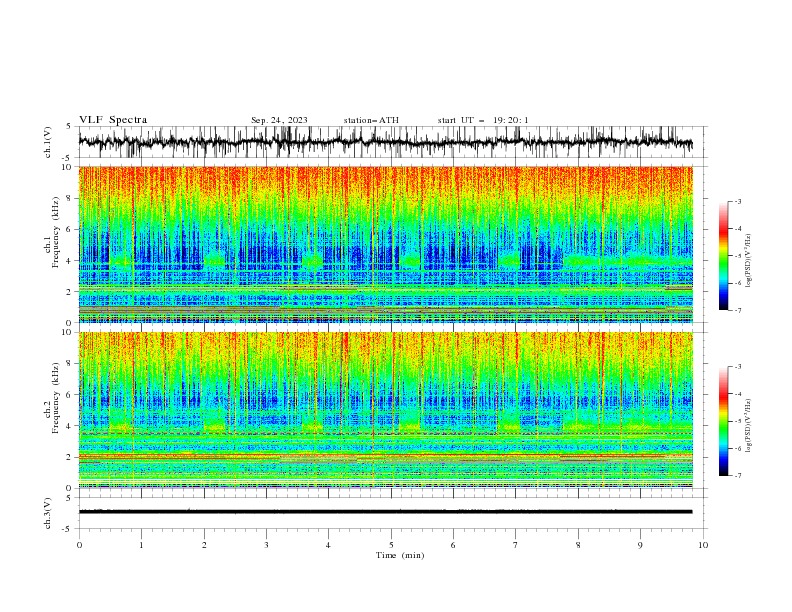Click the ch.2 spectrogram panel
This screenshot has width=792, height=612.
pyautogui.click(x=385, y=410)
